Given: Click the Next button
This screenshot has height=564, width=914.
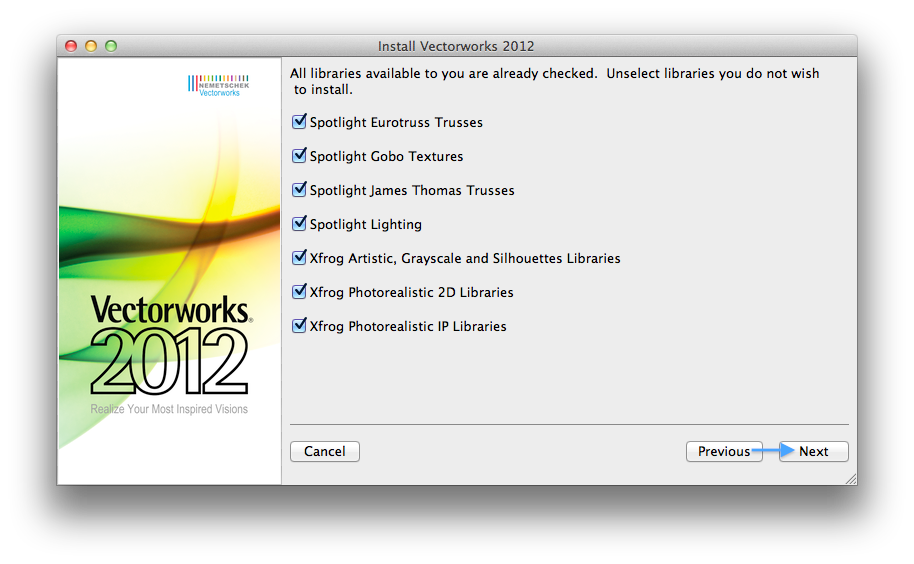Looking at the screenshot, I should point(813,452).
